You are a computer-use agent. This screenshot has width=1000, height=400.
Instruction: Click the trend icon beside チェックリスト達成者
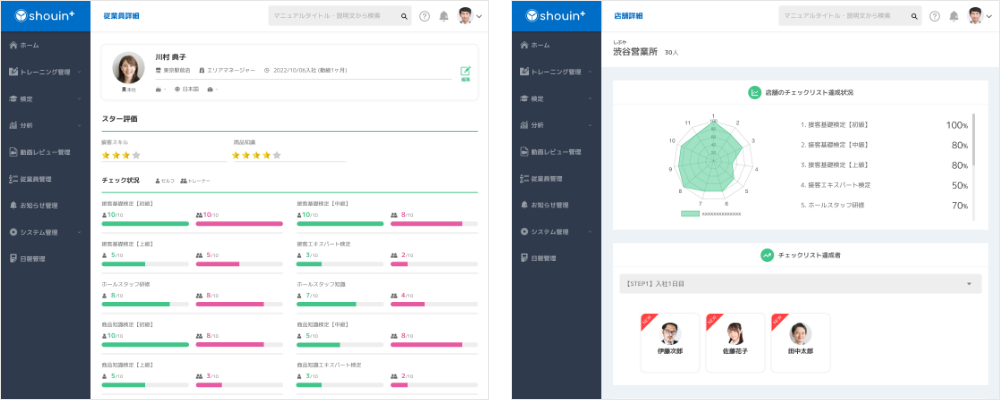coord(767,255)
